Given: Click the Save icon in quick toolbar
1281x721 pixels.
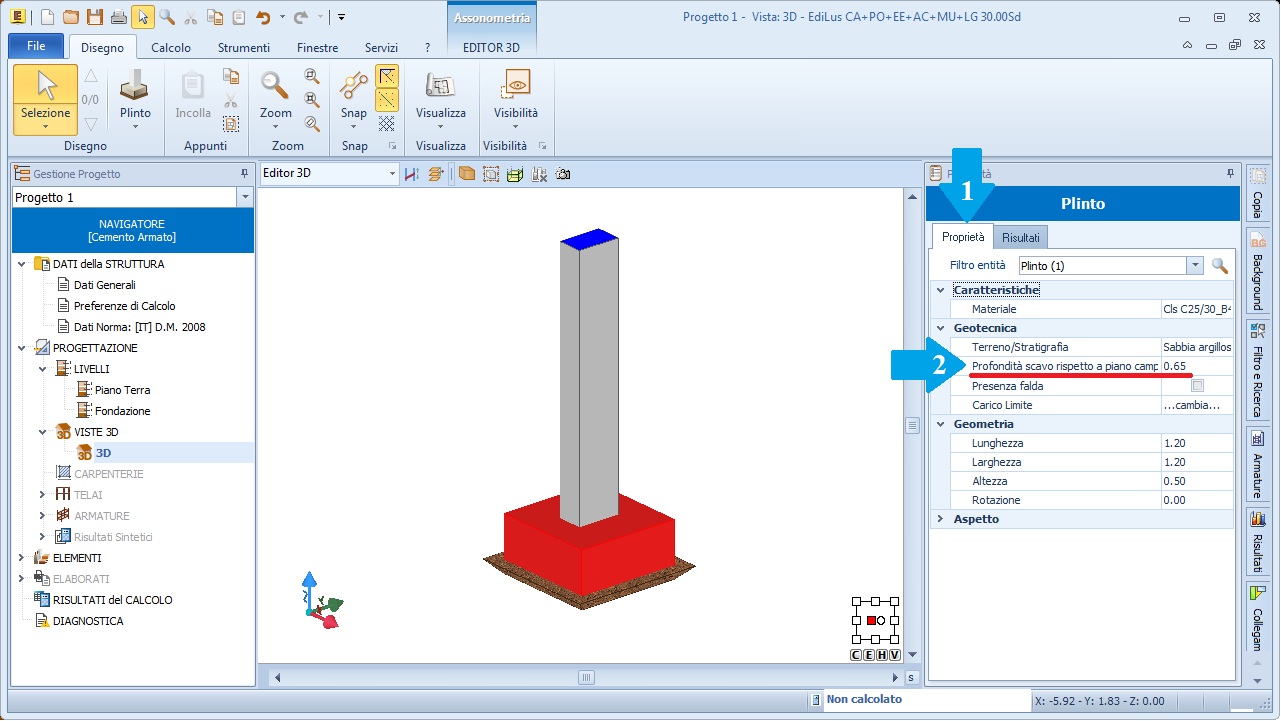Looking at the screenshot, I should (94, 17).
